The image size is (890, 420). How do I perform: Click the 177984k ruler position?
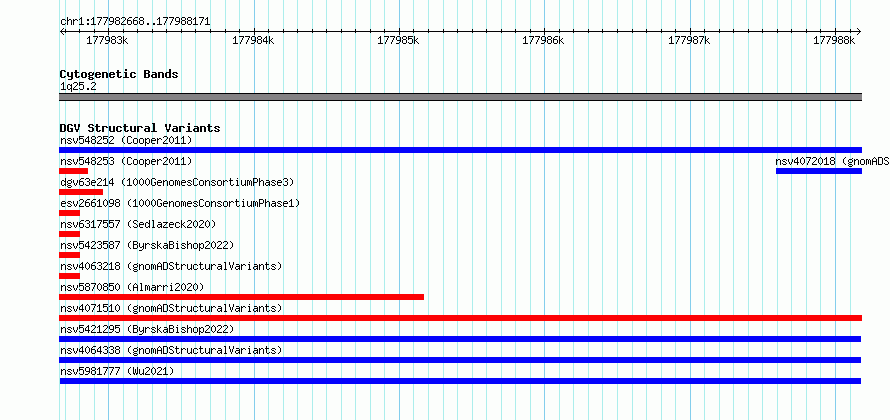253,40
